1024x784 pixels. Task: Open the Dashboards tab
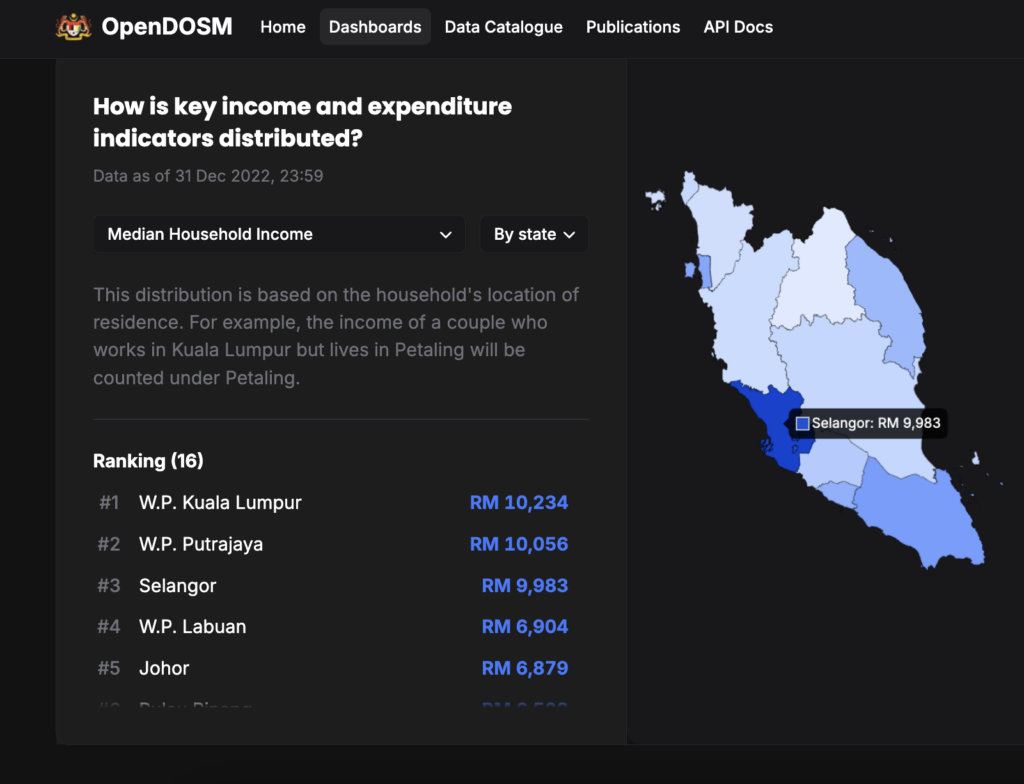(x=375, y=27)
